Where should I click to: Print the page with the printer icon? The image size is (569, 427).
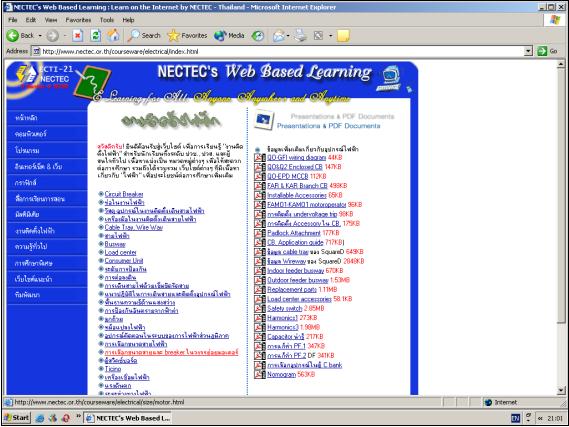[300, 36]
